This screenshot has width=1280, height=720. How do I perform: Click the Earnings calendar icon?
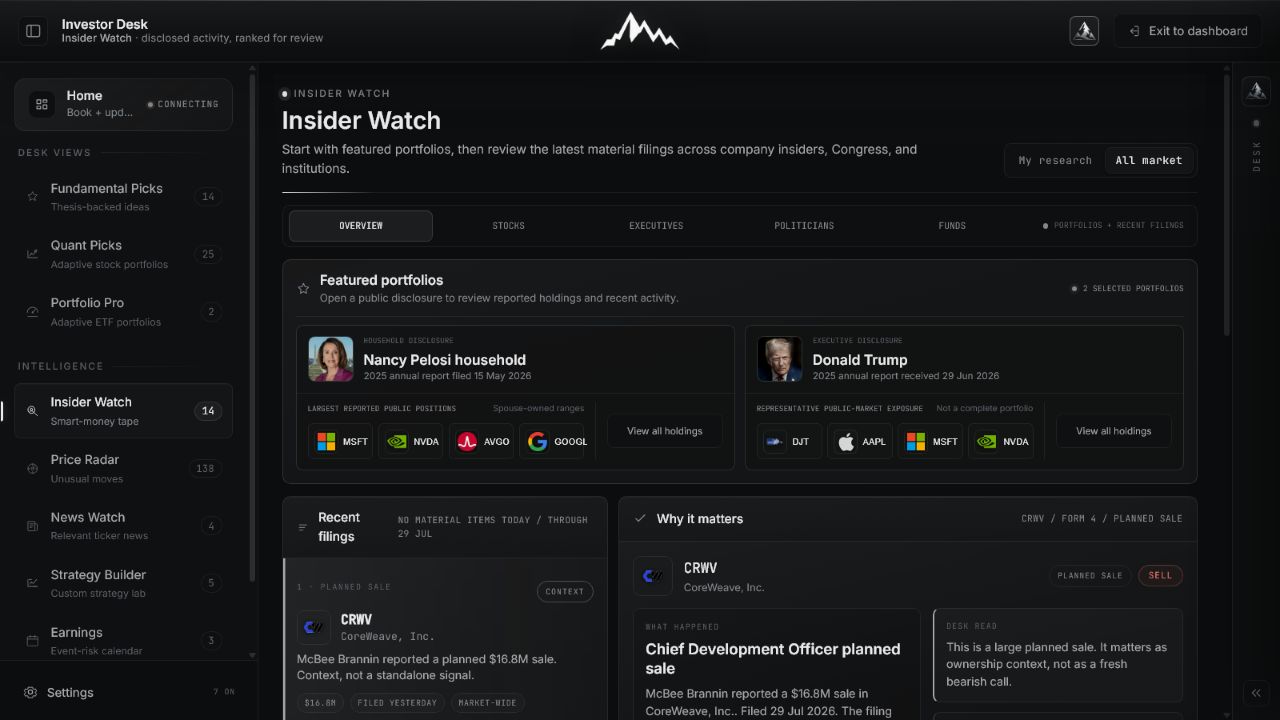click(x=32, y=641)
